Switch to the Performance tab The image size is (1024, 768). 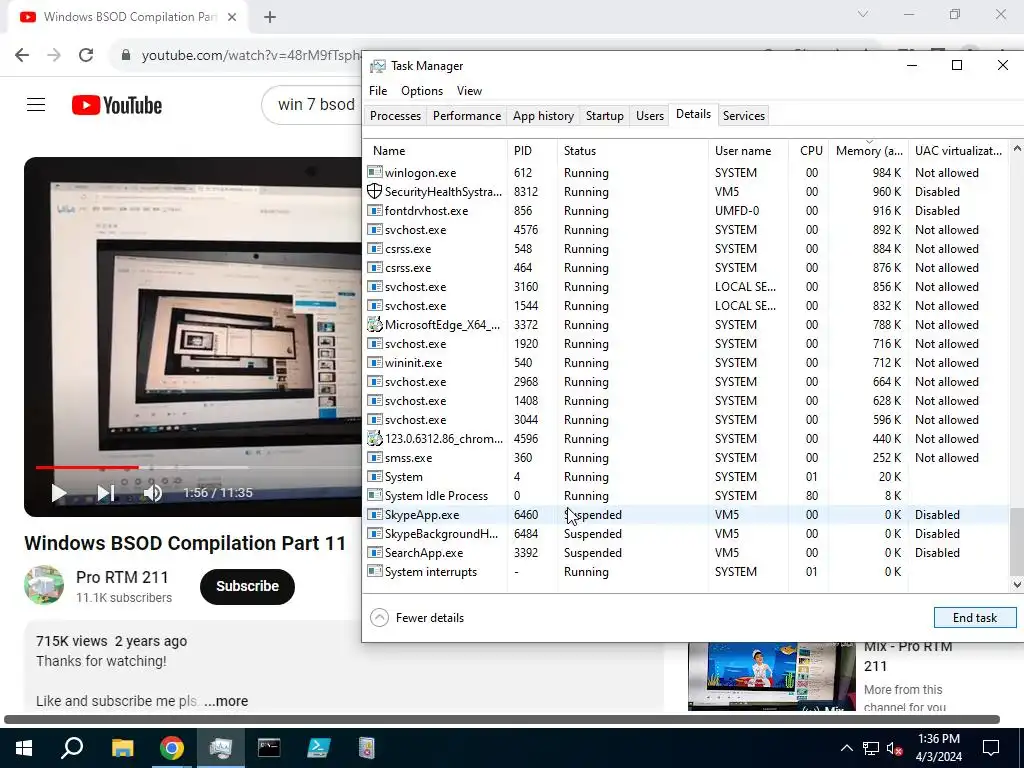[x=467, y=116]
